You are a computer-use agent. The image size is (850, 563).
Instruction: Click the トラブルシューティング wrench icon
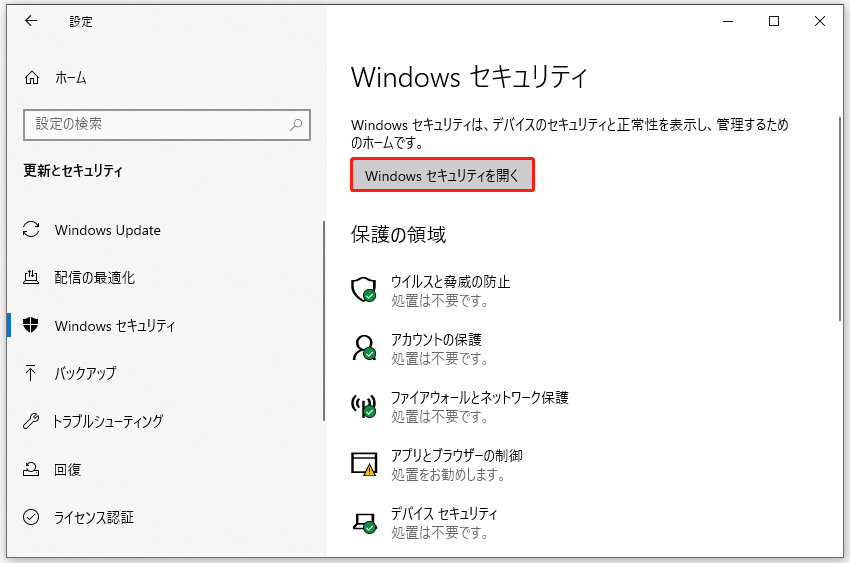pyautogui.click(x=31, y=421)
